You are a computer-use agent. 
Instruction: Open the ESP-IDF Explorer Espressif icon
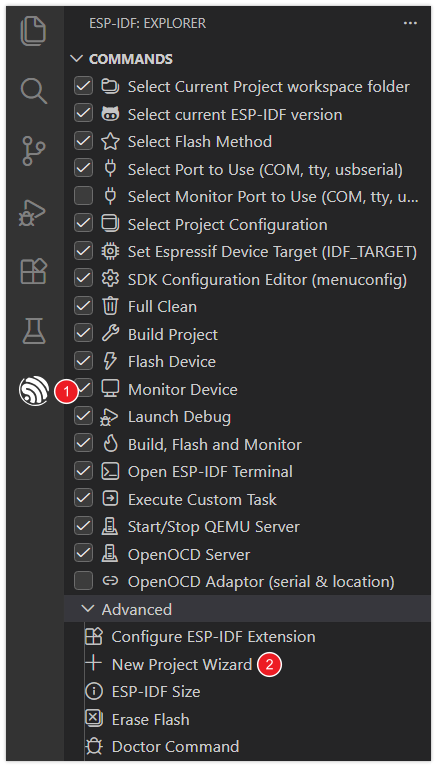tap(34, 391)
